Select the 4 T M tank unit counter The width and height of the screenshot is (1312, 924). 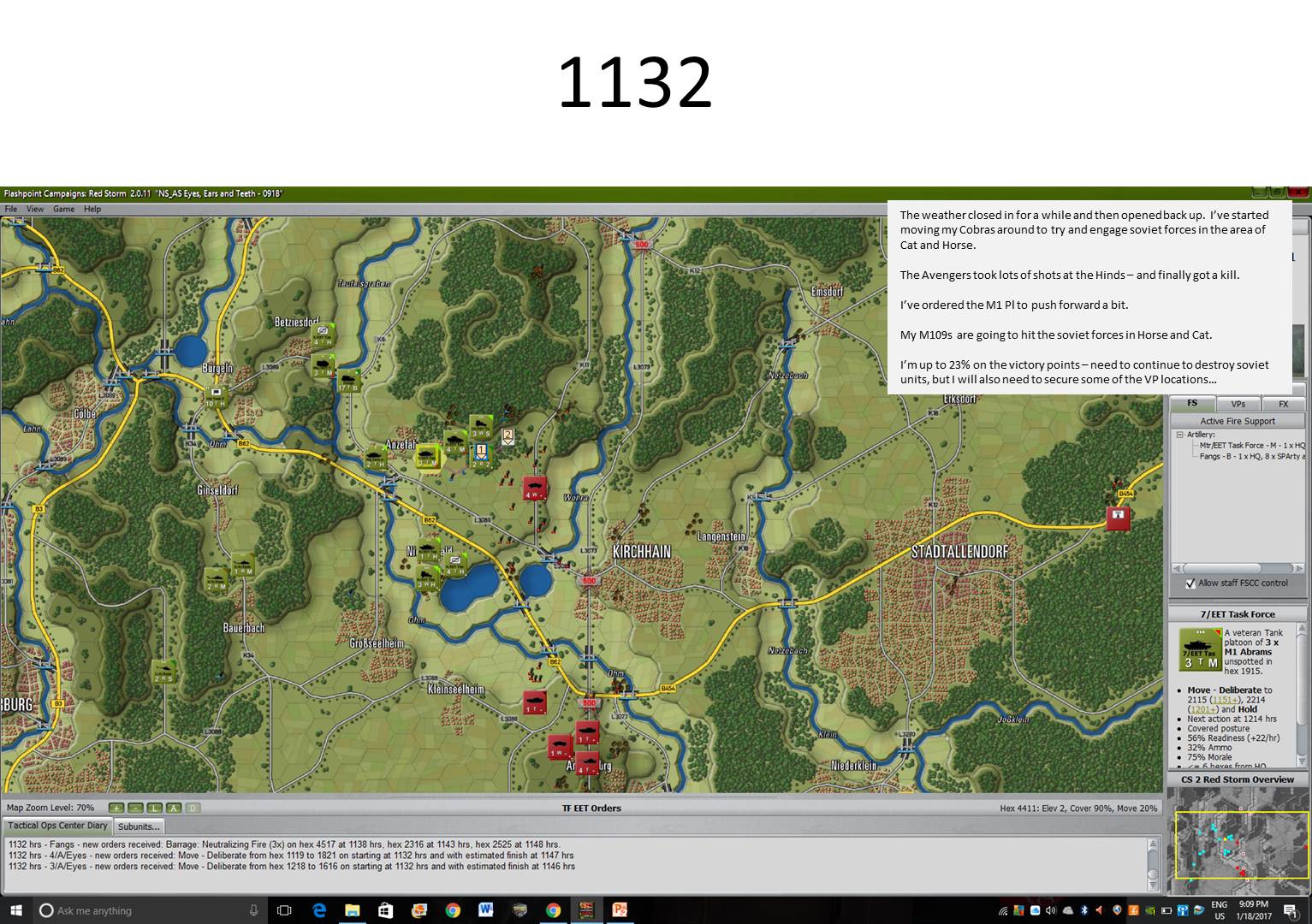(x=454, y=443)
